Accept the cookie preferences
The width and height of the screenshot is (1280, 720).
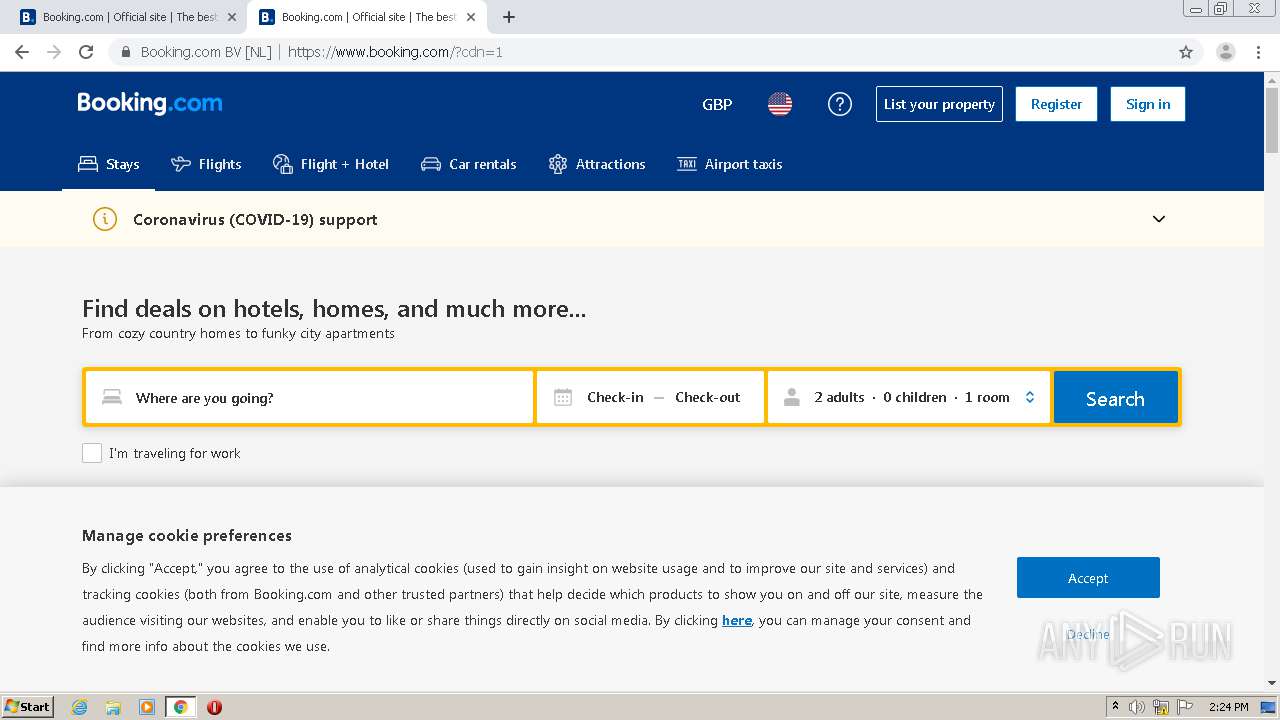coord(1088,578)
